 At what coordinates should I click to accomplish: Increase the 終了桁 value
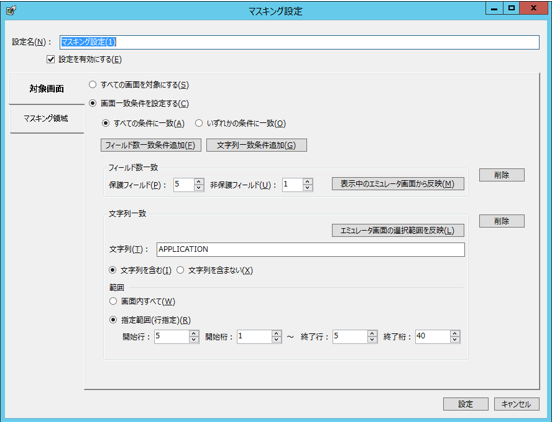(x=455, y=334)
